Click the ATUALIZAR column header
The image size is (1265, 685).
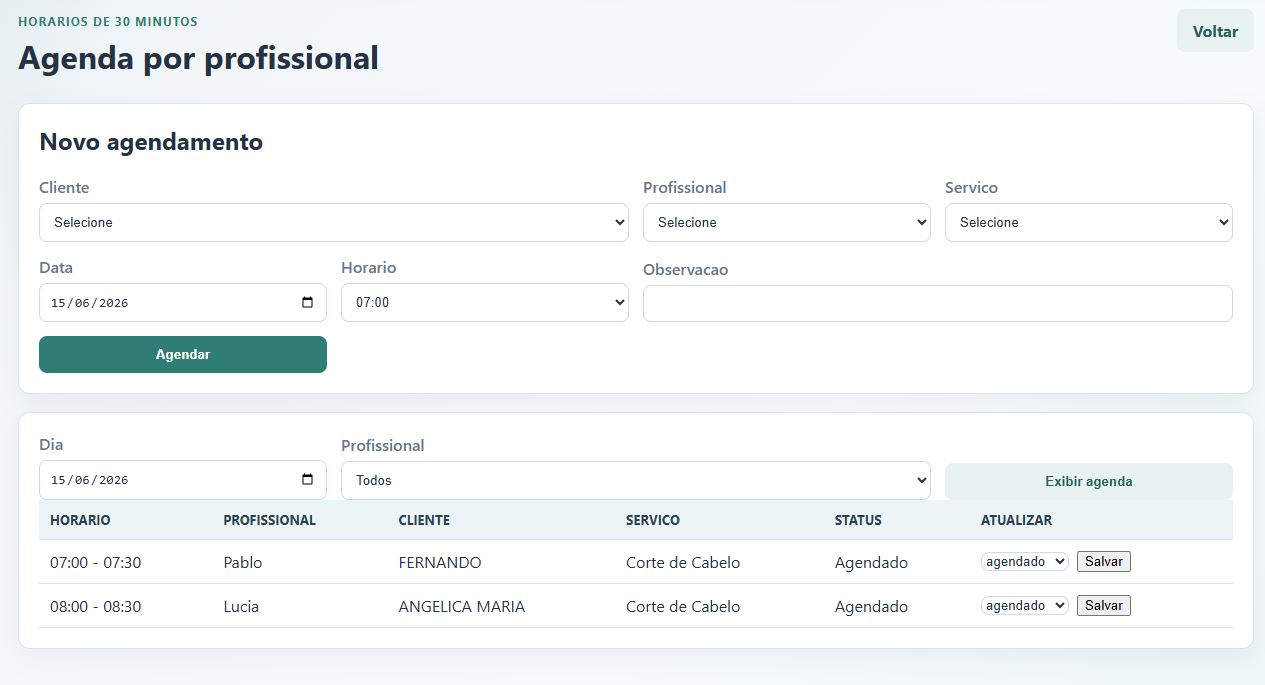1017,520
